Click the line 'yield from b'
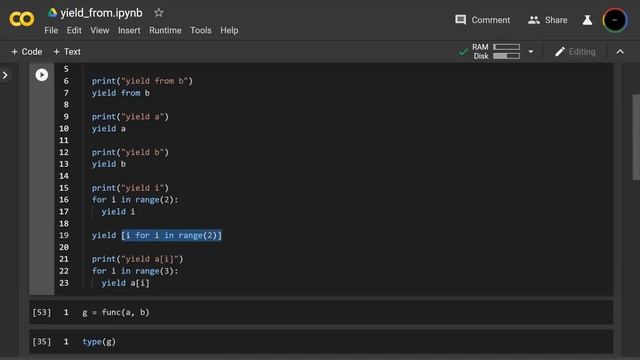 coord(121,93)
